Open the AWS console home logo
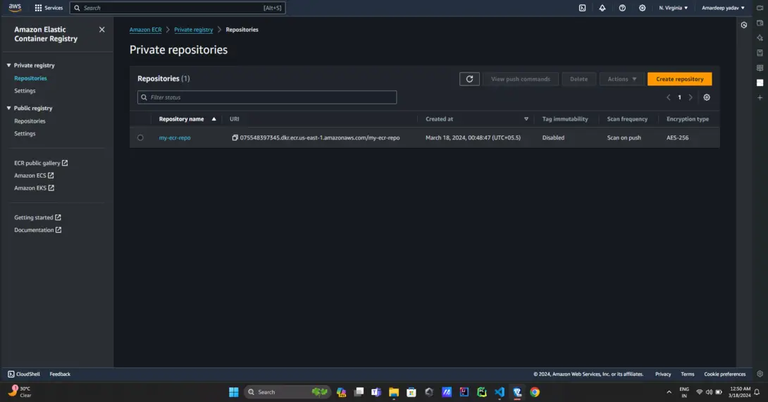This screenshot has height=402, width=768. point(15,7)
